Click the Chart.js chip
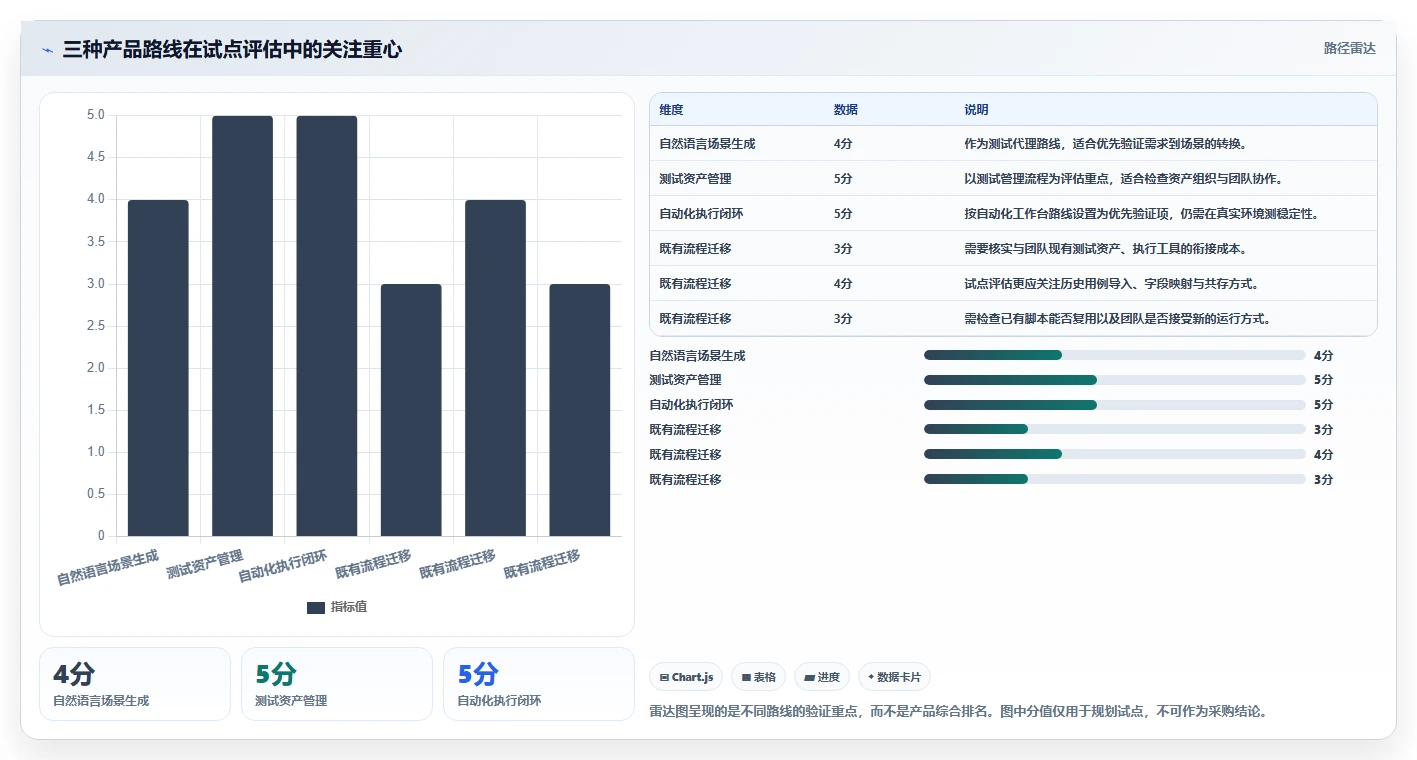The width and height of the screenshot is (1417, 760). tap(686, 677)
